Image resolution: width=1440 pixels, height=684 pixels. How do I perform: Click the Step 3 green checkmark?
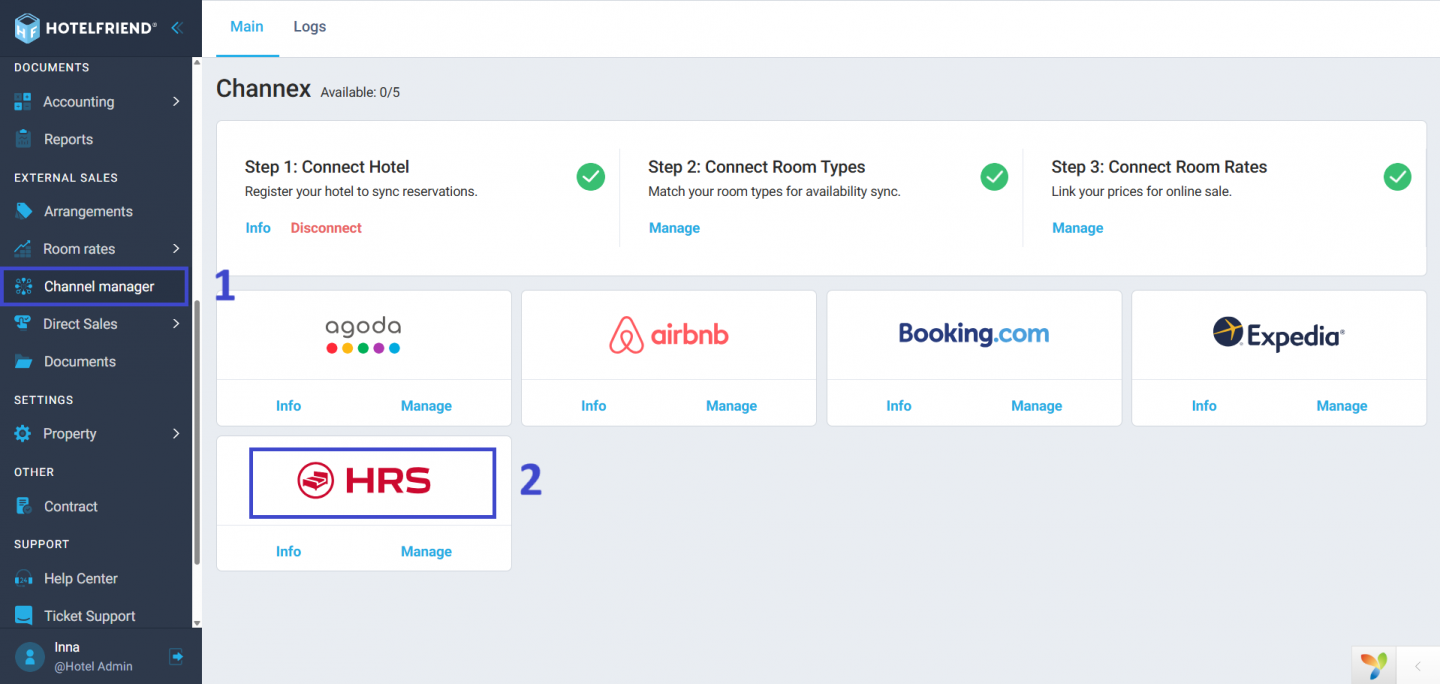[1397, 177]
